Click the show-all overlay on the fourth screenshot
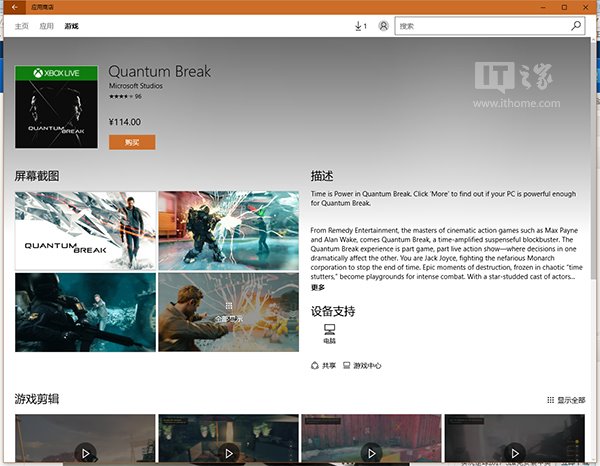 (x=228, y=313)
